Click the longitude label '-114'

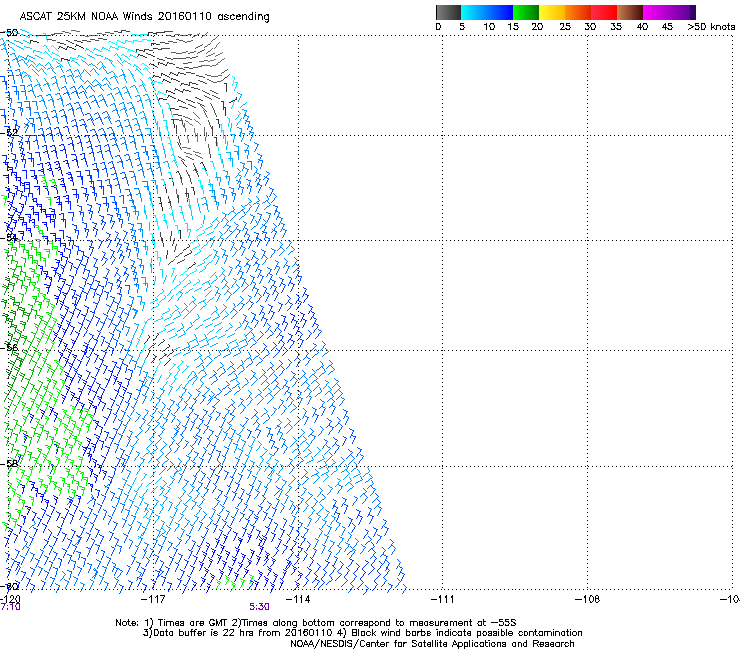(298, 599)
